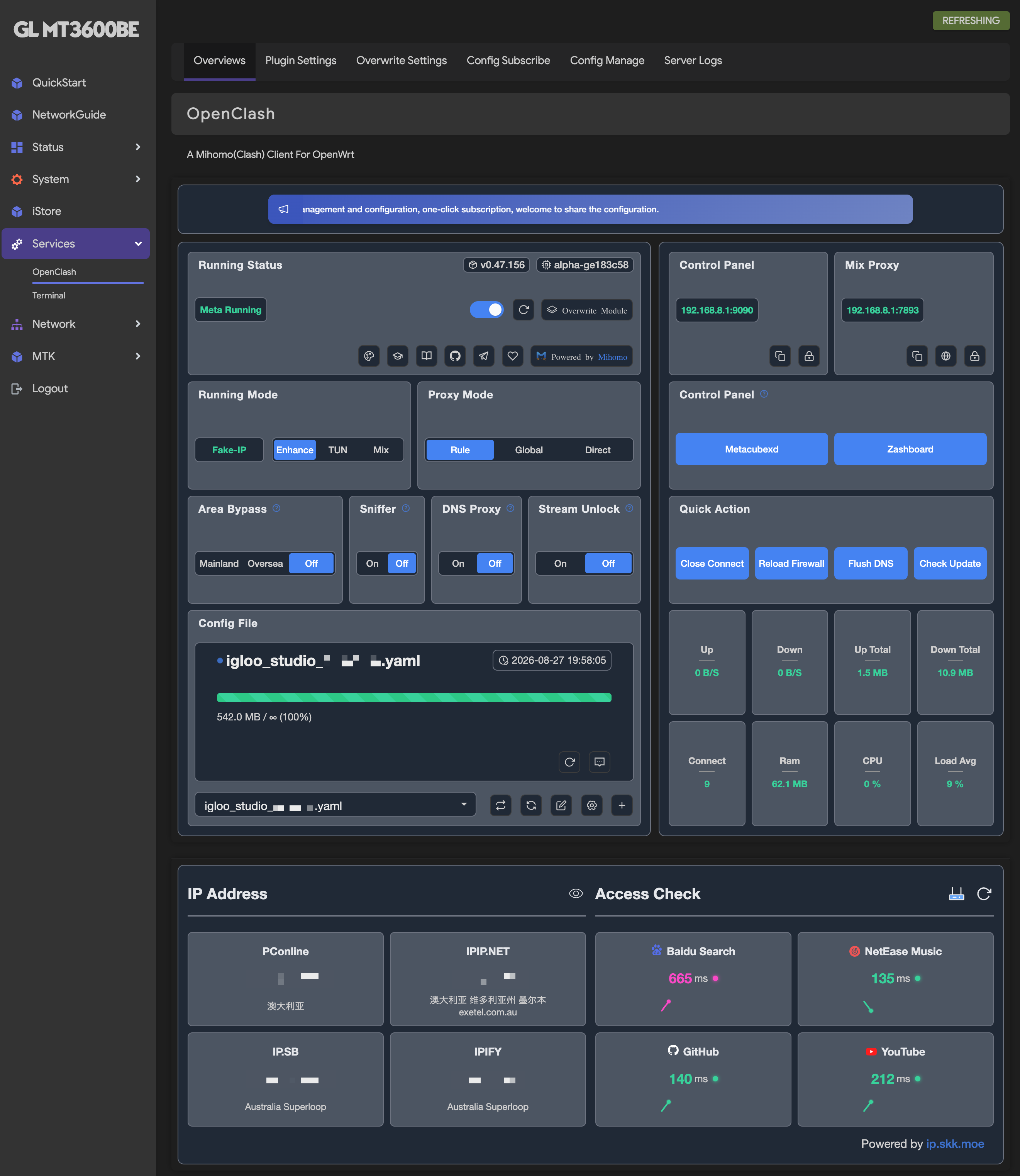1020x1176 pixels.
Task: Copy the Mix Proxy address
Action: [x=917, y=356]
